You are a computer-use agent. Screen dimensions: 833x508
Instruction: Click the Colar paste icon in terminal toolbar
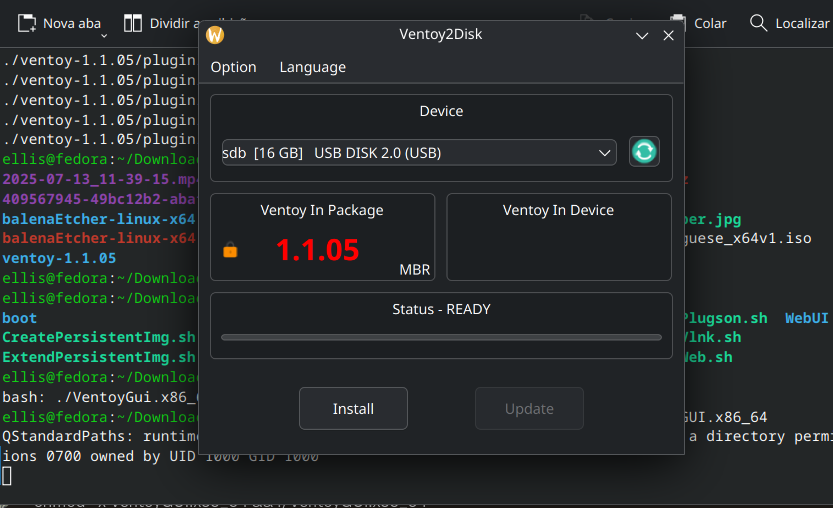click(x=678, y=23)
